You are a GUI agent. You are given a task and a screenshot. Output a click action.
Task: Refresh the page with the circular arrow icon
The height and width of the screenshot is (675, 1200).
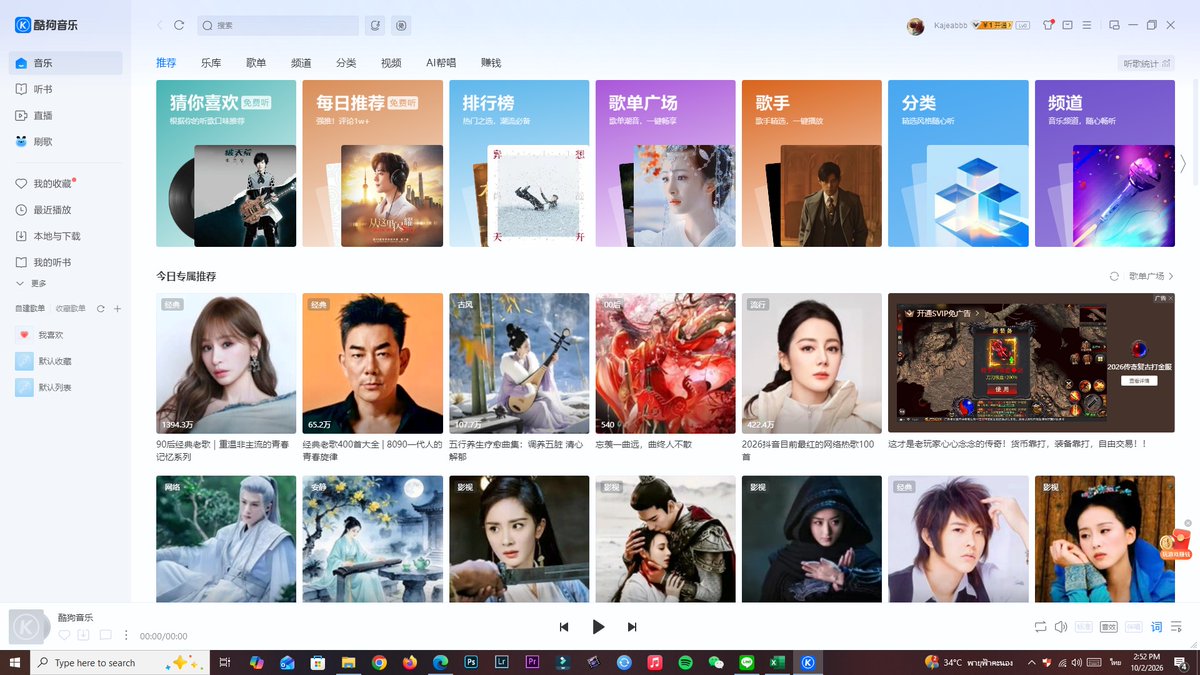click(179, 25)
